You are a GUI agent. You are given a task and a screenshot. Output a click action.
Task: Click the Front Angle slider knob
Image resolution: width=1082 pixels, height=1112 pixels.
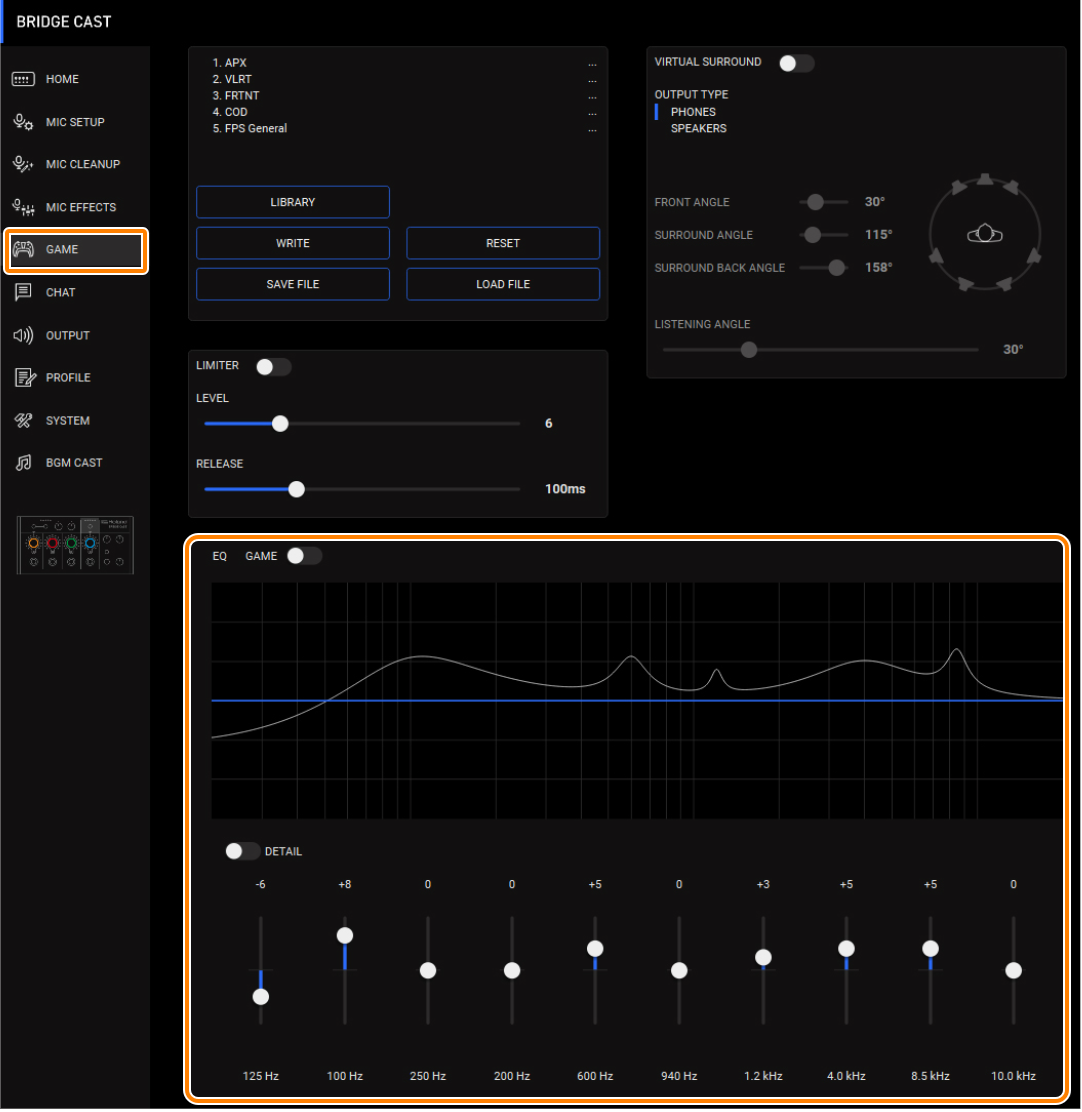point(815,202)
